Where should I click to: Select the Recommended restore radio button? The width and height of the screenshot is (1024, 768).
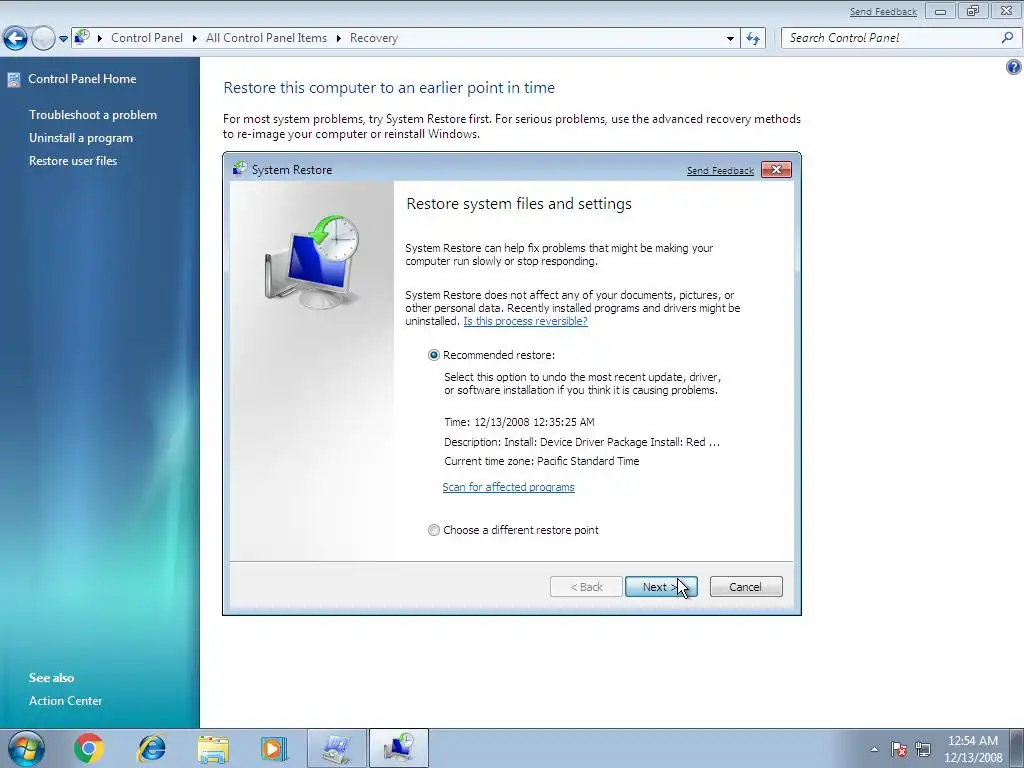click(x=434, y=355)
